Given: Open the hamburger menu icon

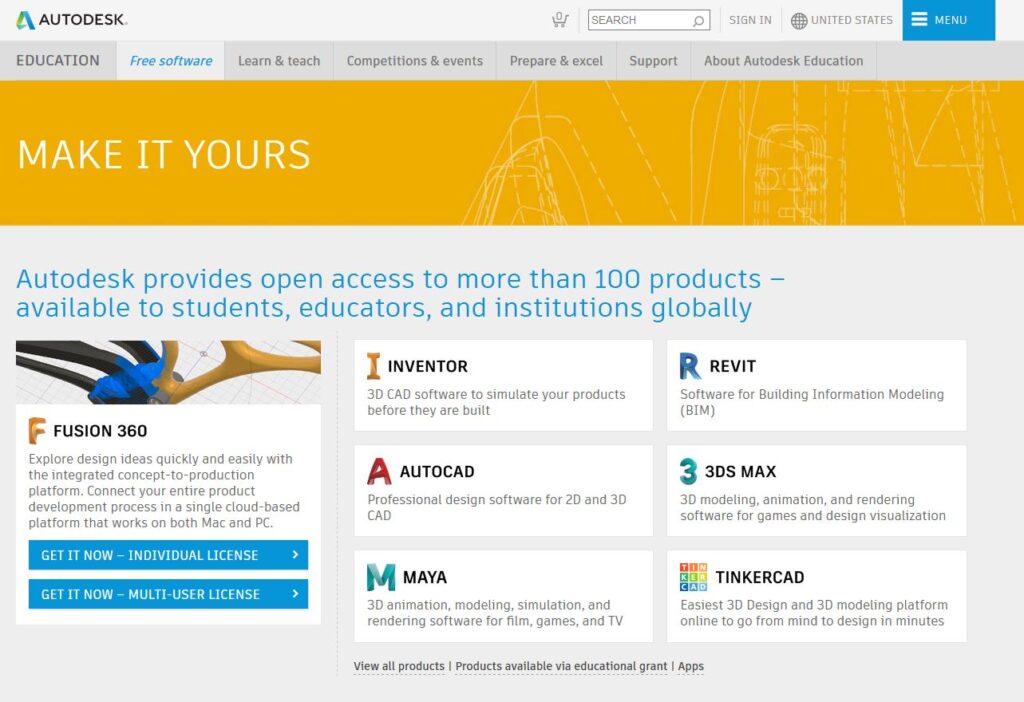Looking at the screenshot, I should click(919, 20).
